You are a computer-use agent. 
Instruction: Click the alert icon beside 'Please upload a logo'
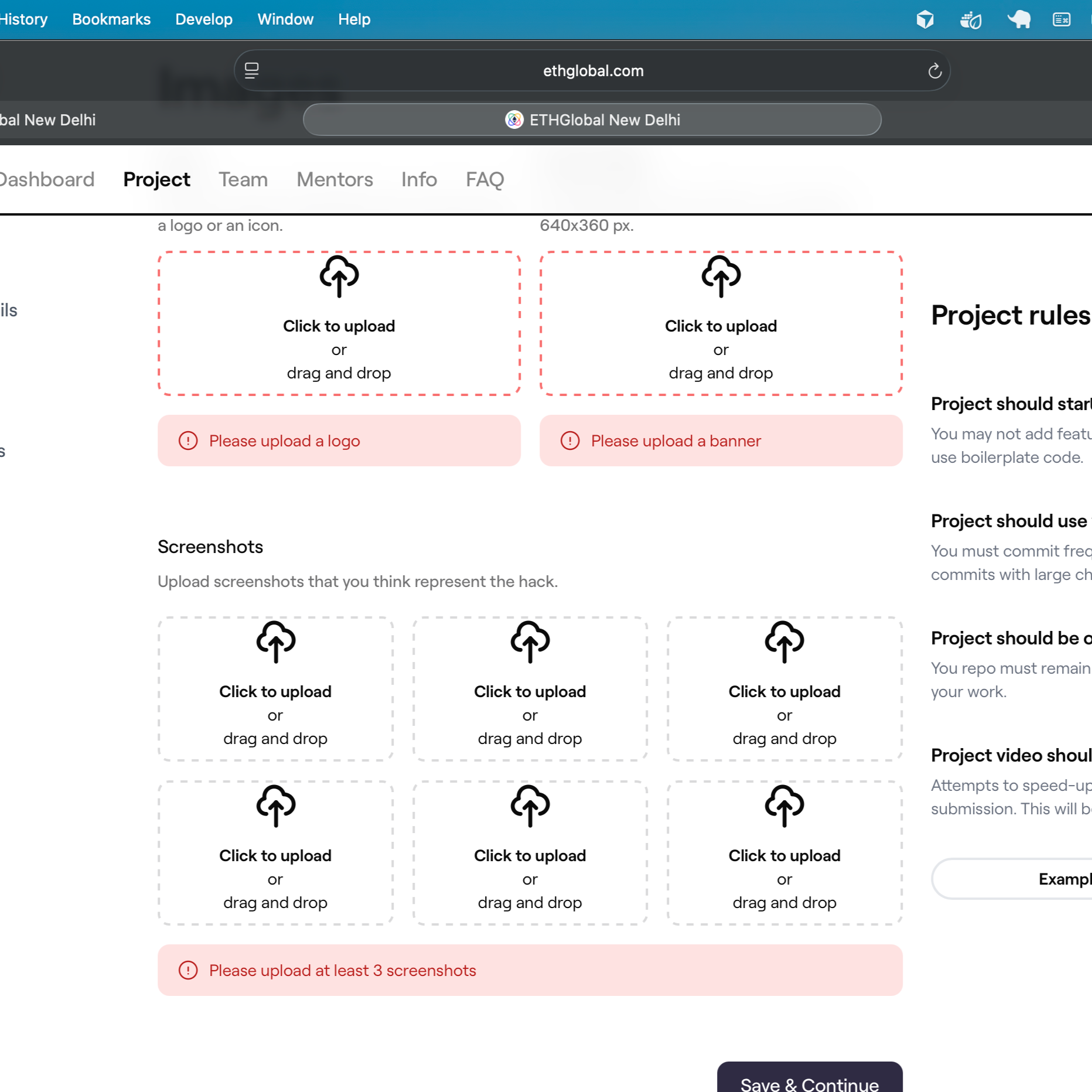[x=188, y=441]
